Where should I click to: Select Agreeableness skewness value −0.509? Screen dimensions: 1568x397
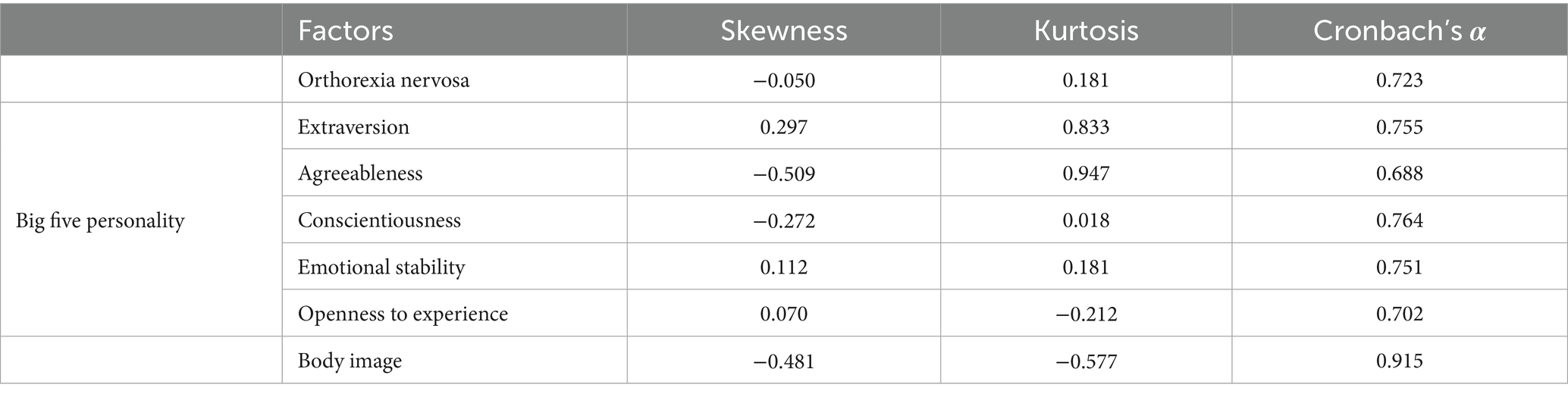(x=783, y=173)
